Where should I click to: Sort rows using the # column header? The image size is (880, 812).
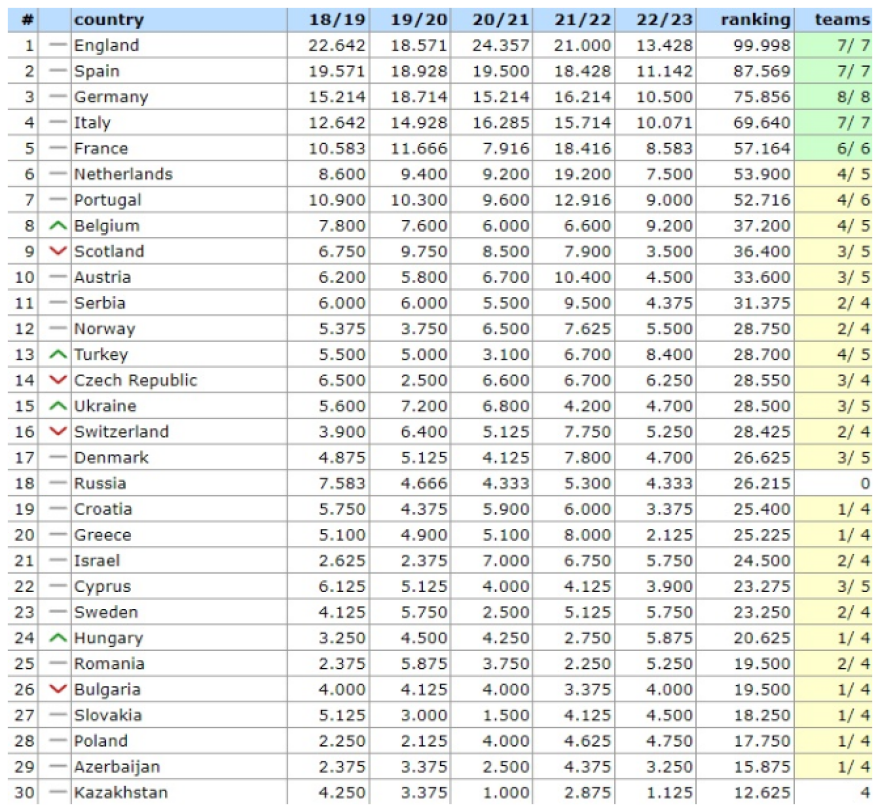(x=25, y=18)
